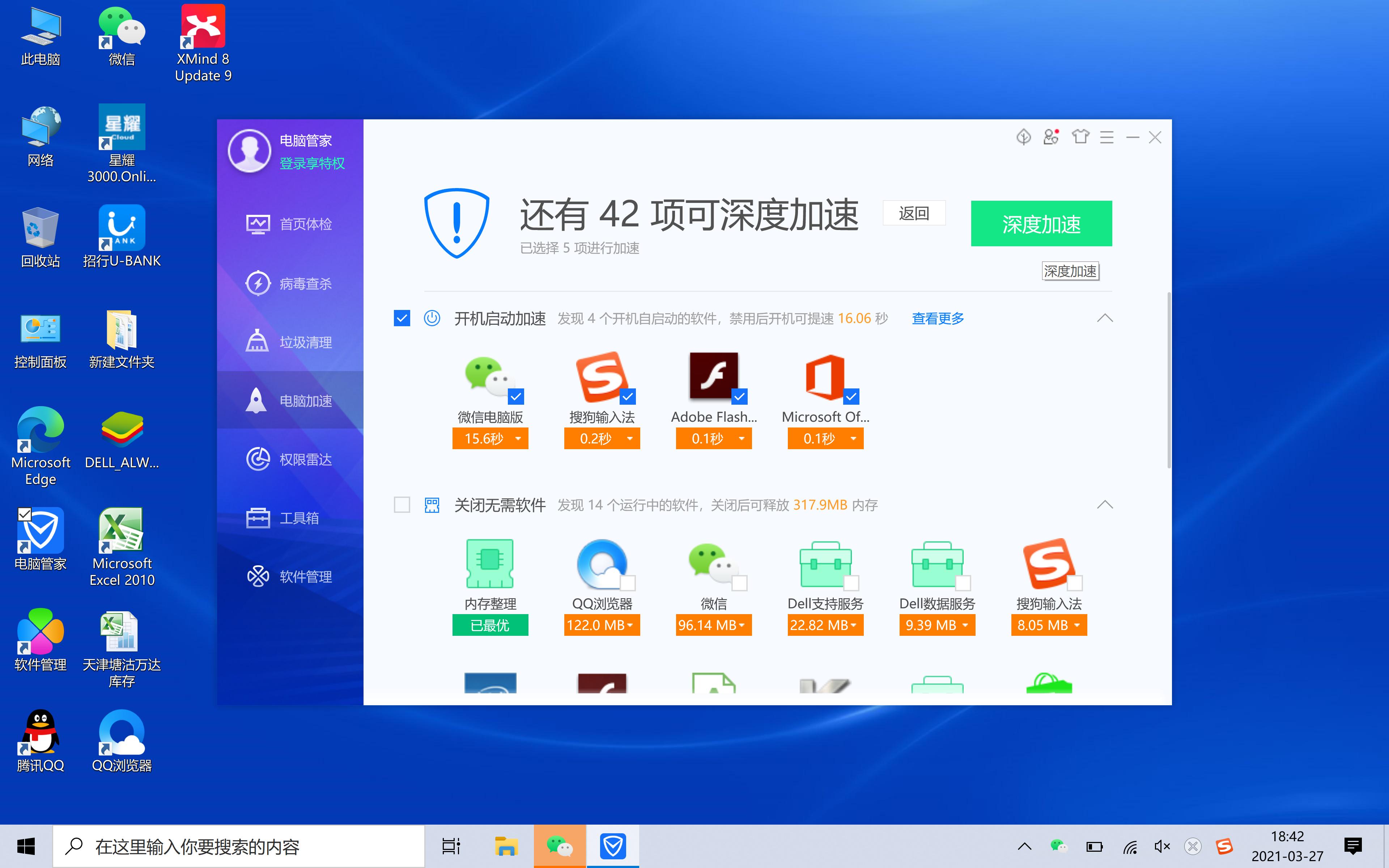Expand the 122.0 MB dropdown for QQ浏览器
The height and width of the screenshot is (868, 1389).
tap(631, 625)
